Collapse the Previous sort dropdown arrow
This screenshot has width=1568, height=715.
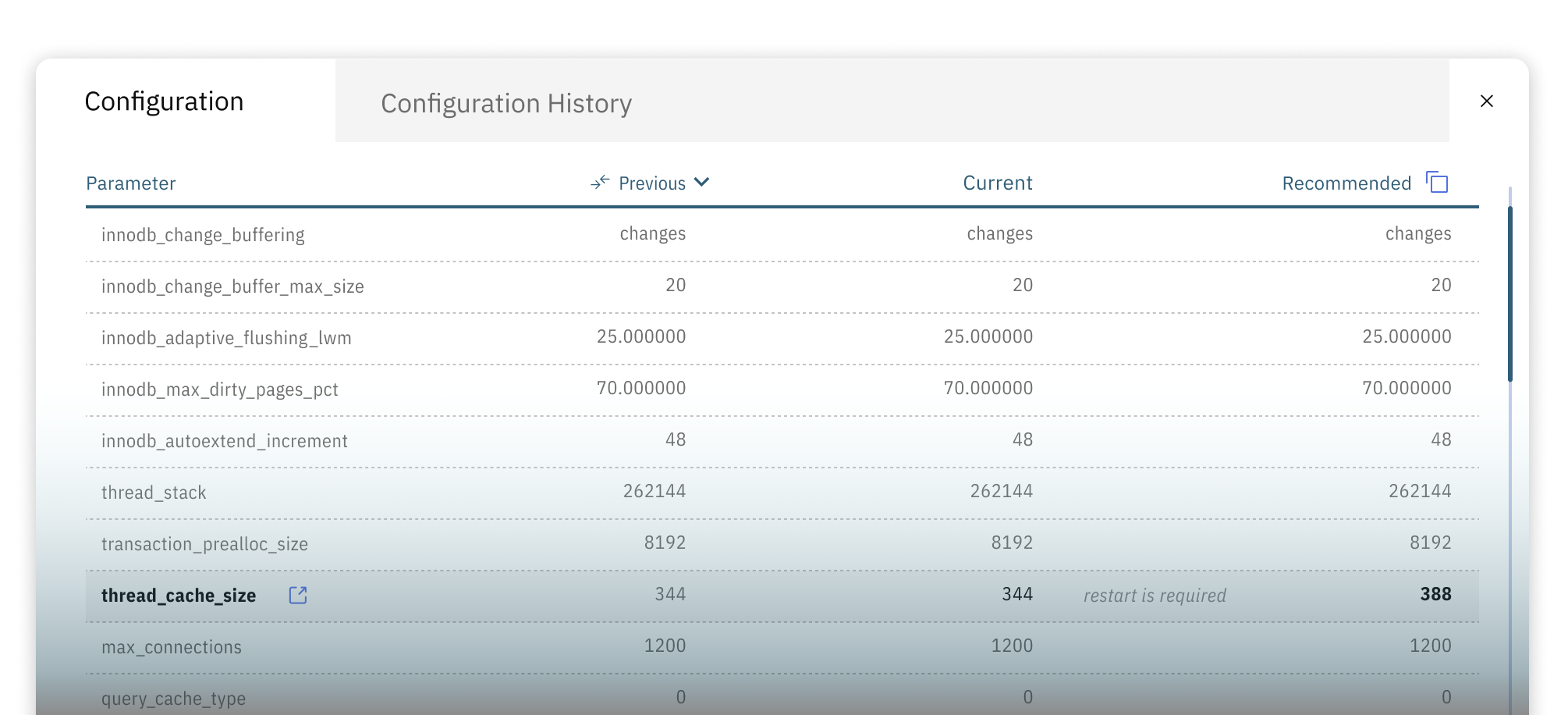(701, 183)
